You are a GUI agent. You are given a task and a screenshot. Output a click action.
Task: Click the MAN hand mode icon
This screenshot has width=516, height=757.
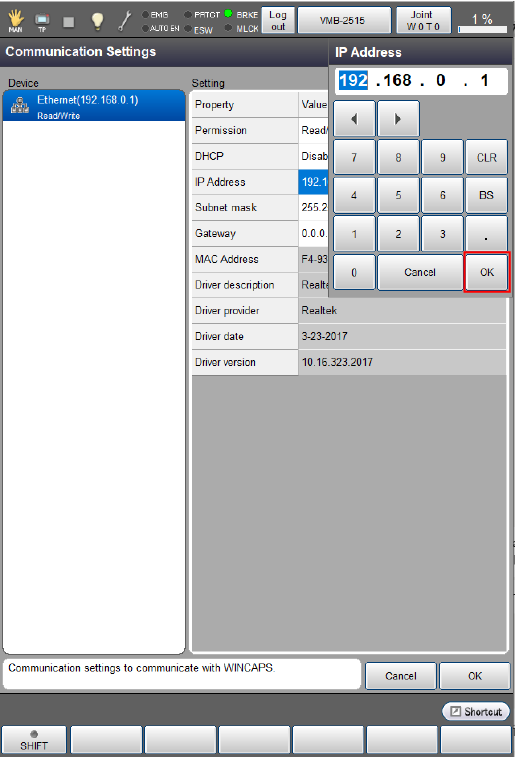click(x=15, y=21)
